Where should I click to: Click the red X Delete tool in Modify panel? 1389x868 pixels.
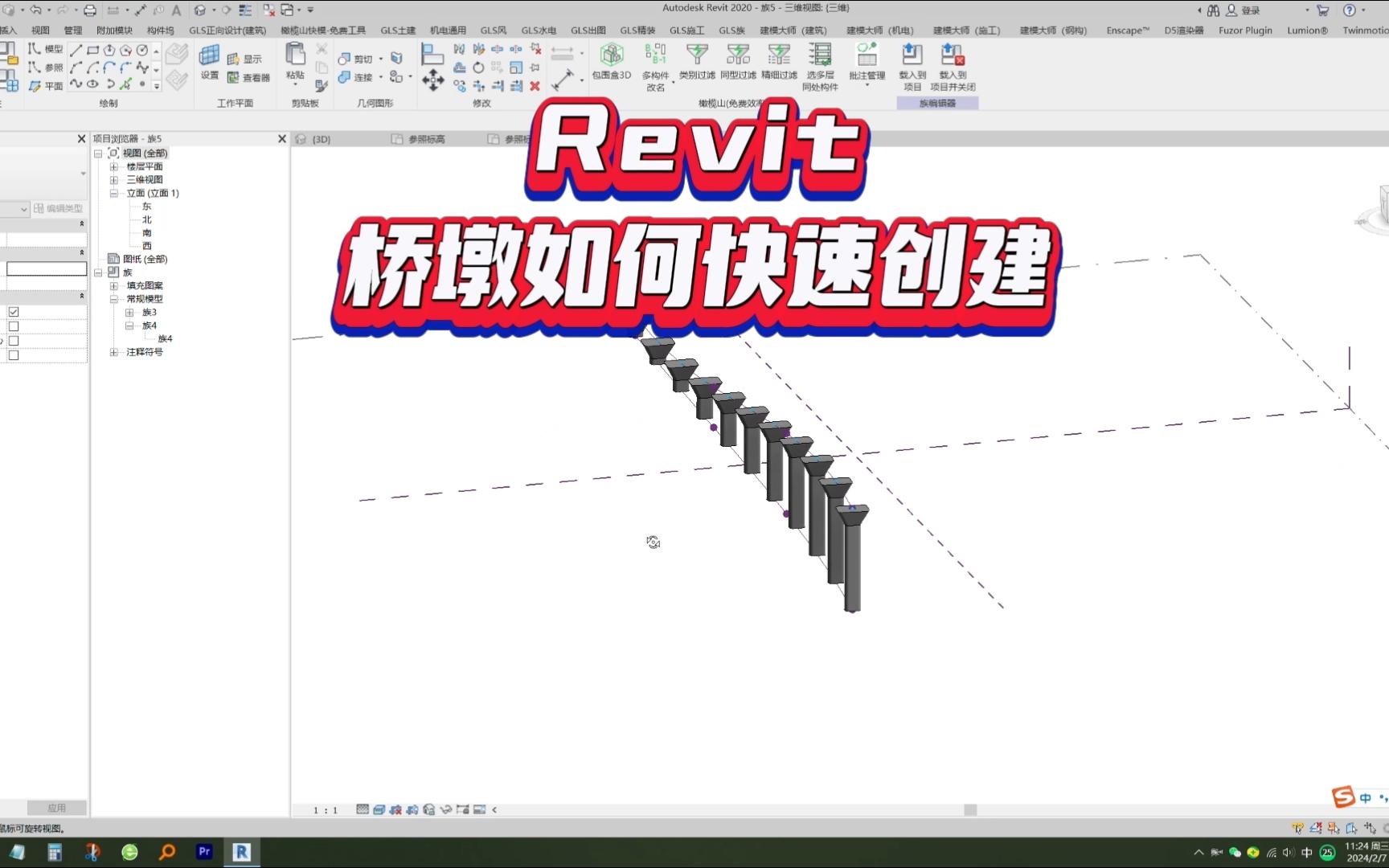click(x=535, y=86)
